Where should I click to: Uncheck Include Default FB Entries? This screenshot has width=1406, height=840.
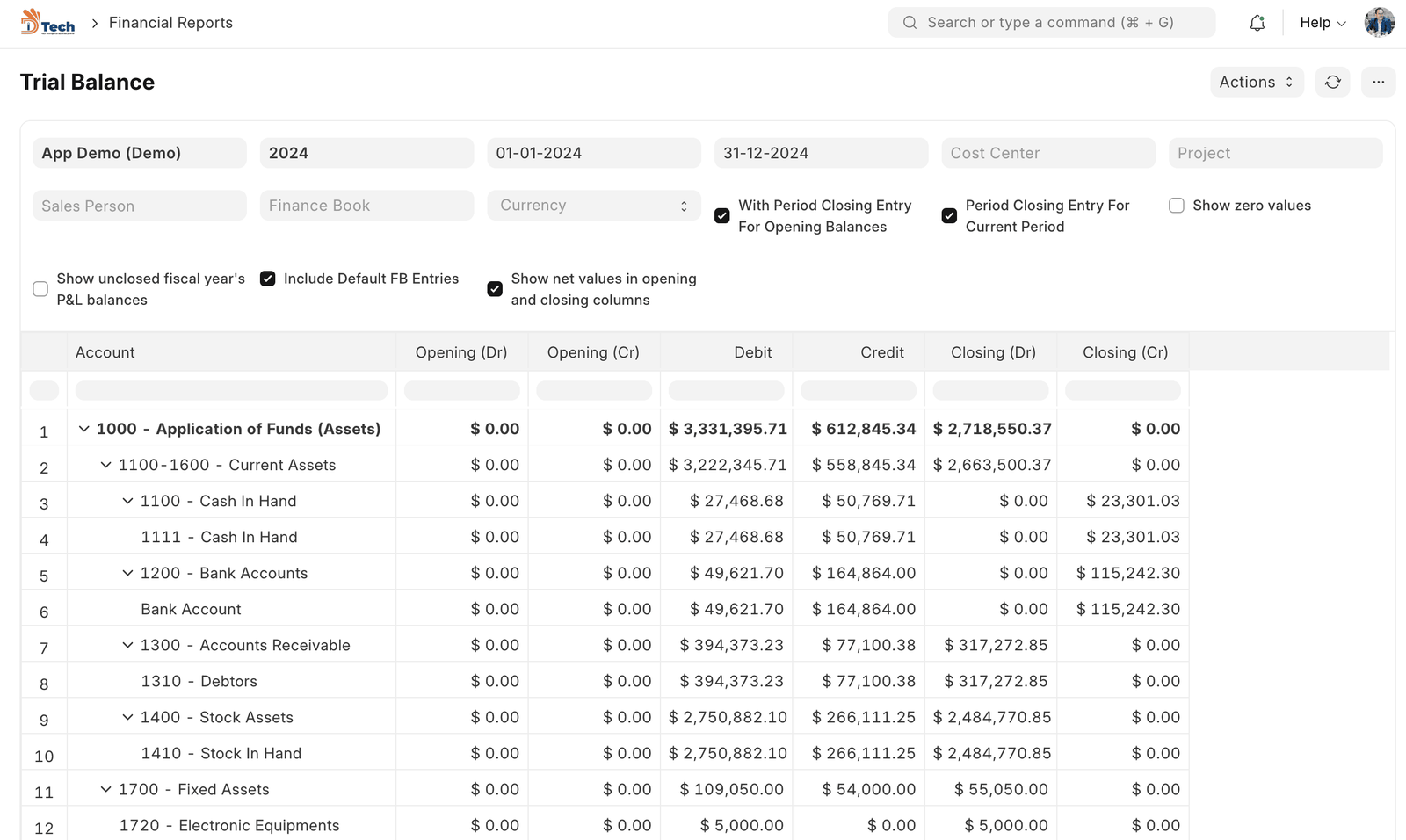pos(268,279)
